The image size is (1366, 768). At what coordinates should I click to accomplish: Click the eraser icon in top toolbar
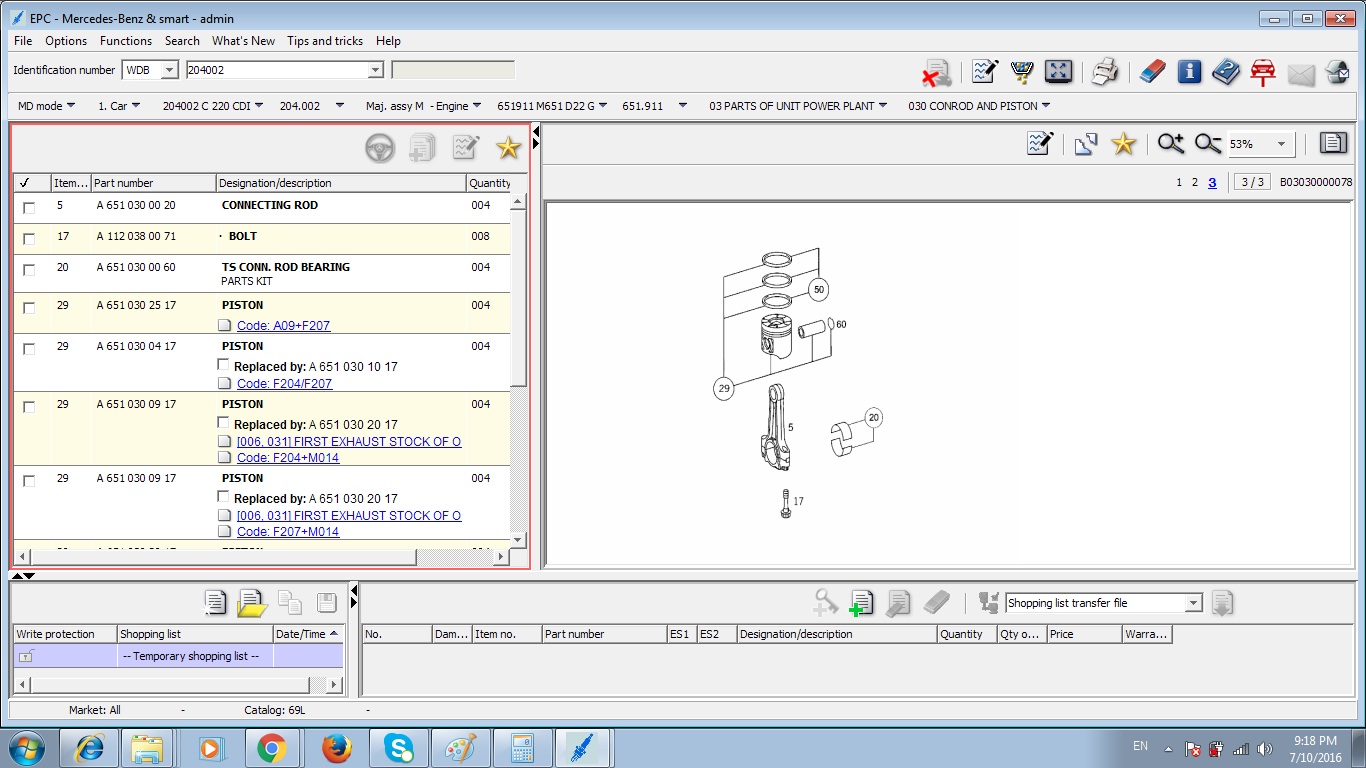pyautogui.click(x=1152, y=72)
